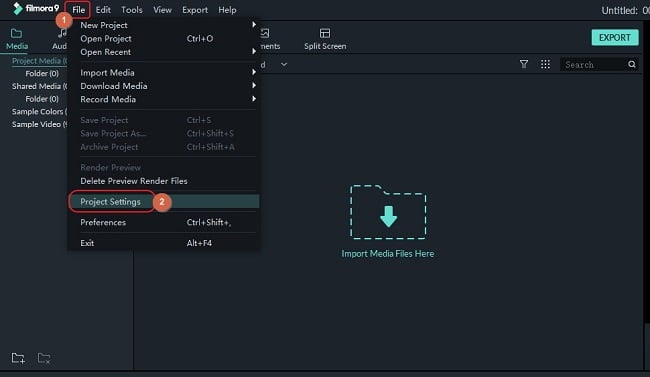The width and height of the screenshot is (650, 377).
Task: Select Folder (0) under Shared Media
Action: pos(42,99)
